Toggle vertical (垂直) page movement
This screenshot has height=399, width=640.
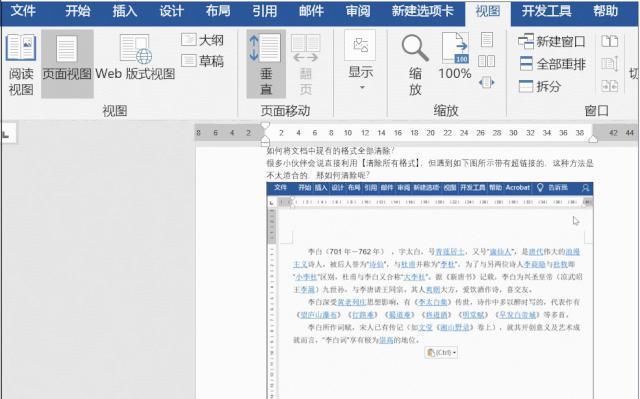click(x=266, y=64)
